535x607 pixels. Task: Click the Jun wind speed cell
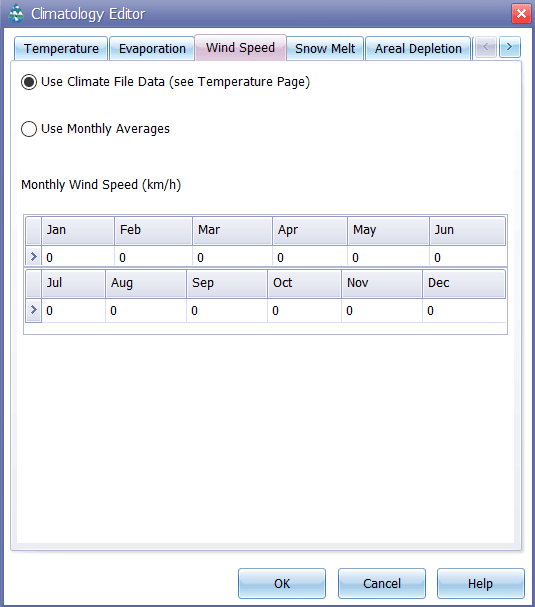point(468,257)
